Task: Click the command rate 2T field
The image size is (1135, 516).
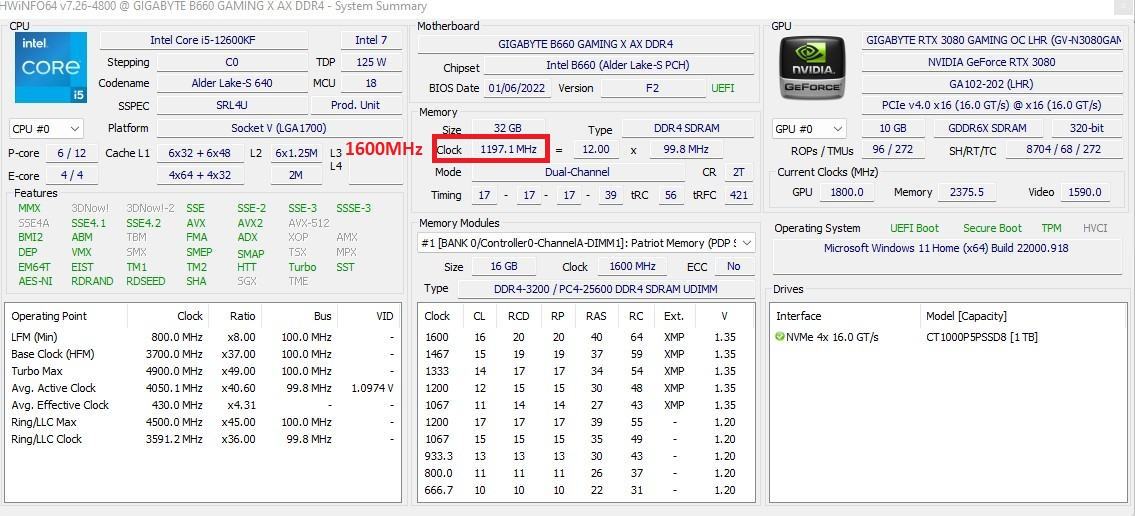Action: 738,173
